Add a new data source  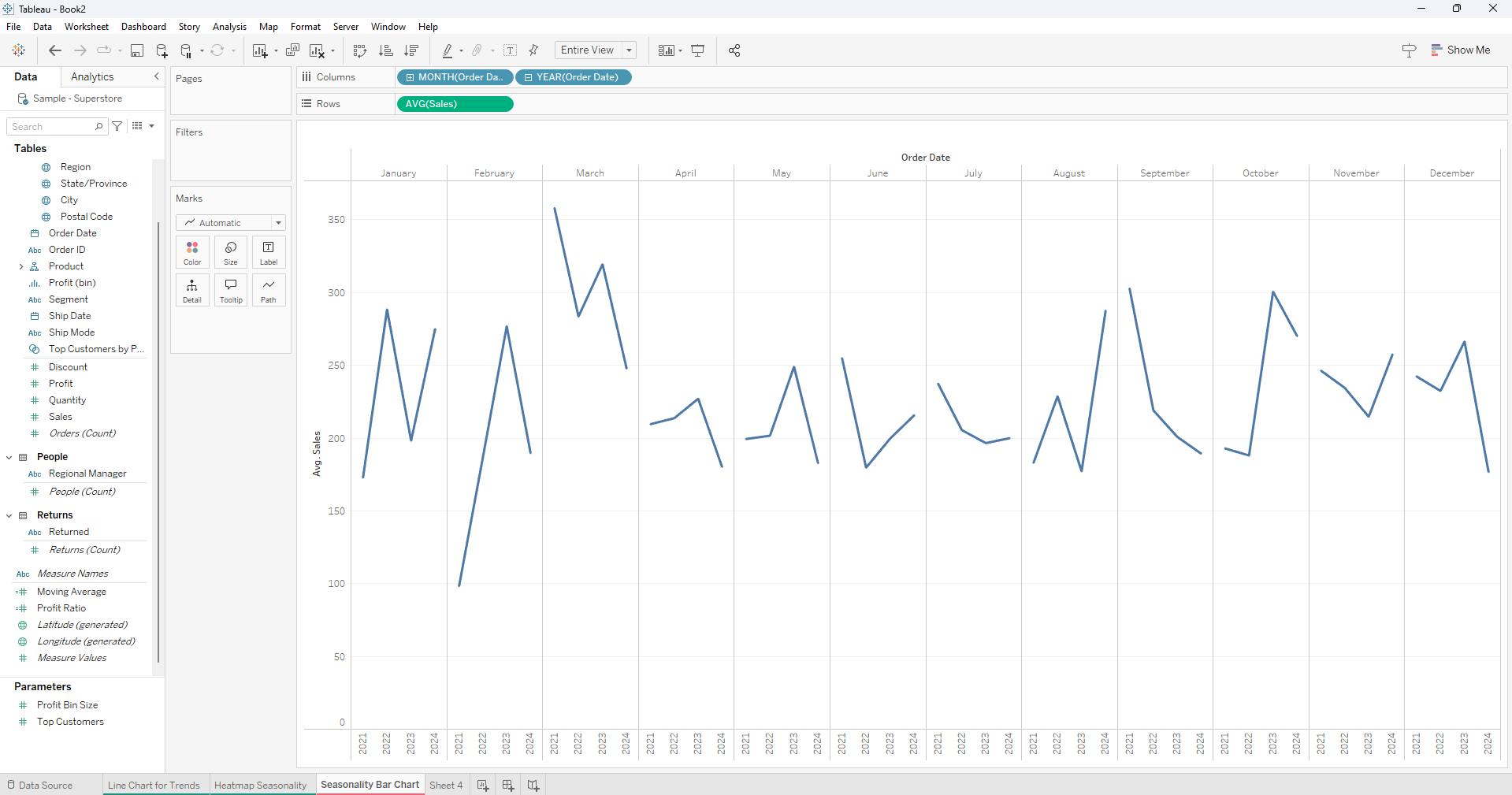pos(162,50)
